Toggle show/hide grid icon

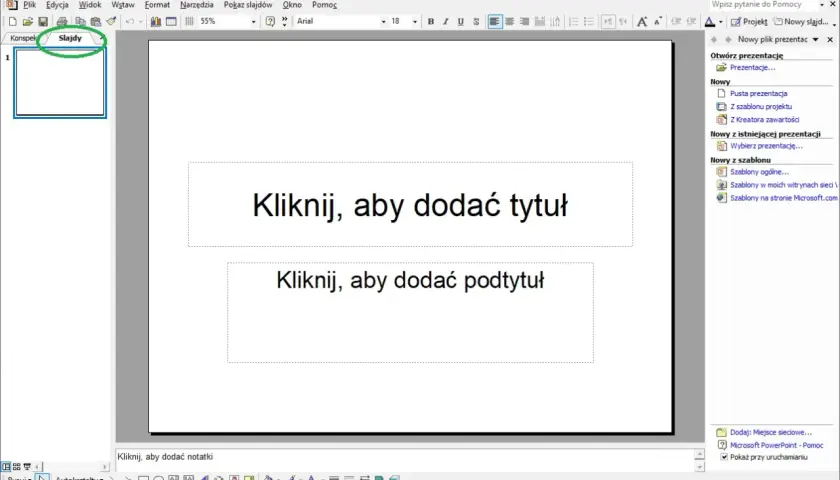click(x=189, y=22)
